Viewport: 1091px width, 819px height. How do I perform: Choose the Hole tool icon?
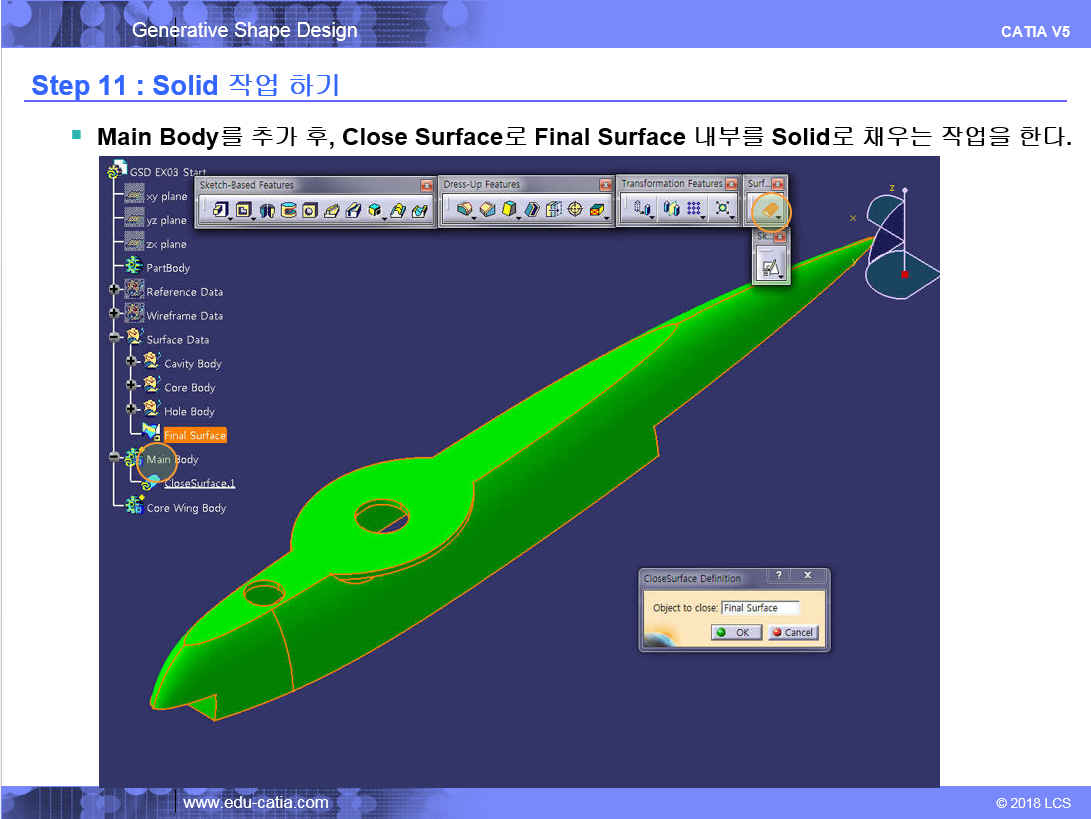click(310, 210)
